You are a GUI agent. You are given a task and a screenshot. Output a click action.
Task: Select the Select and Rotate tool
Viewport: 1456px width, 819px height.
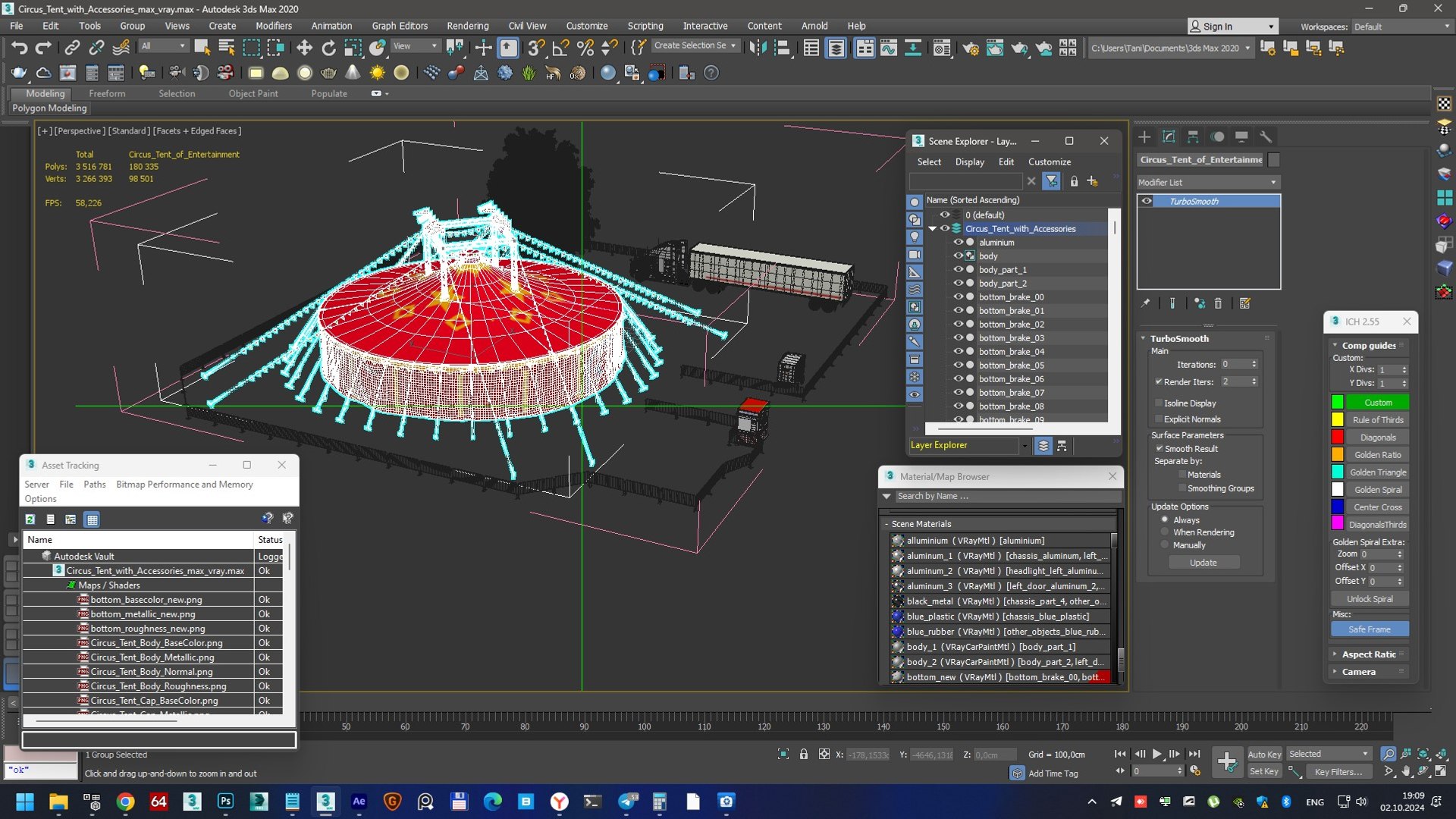pos(328,48)
